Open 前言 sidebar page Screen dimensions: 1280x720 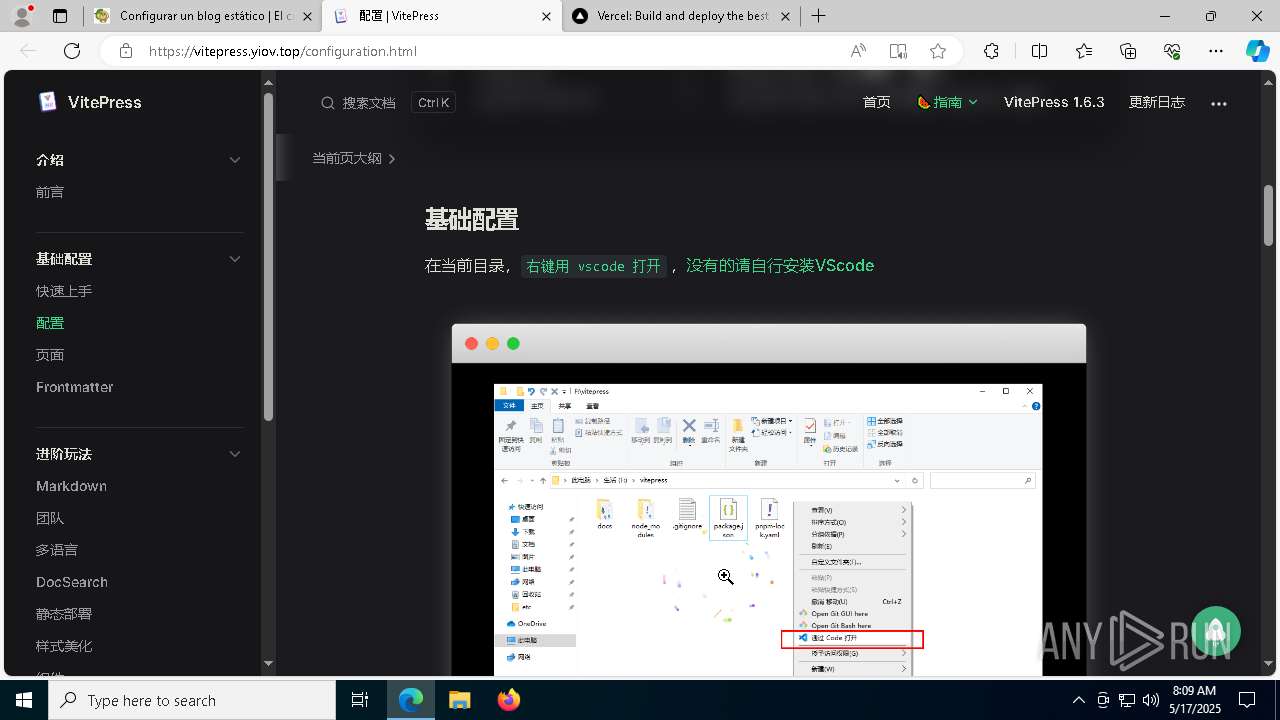pos(50,192)
